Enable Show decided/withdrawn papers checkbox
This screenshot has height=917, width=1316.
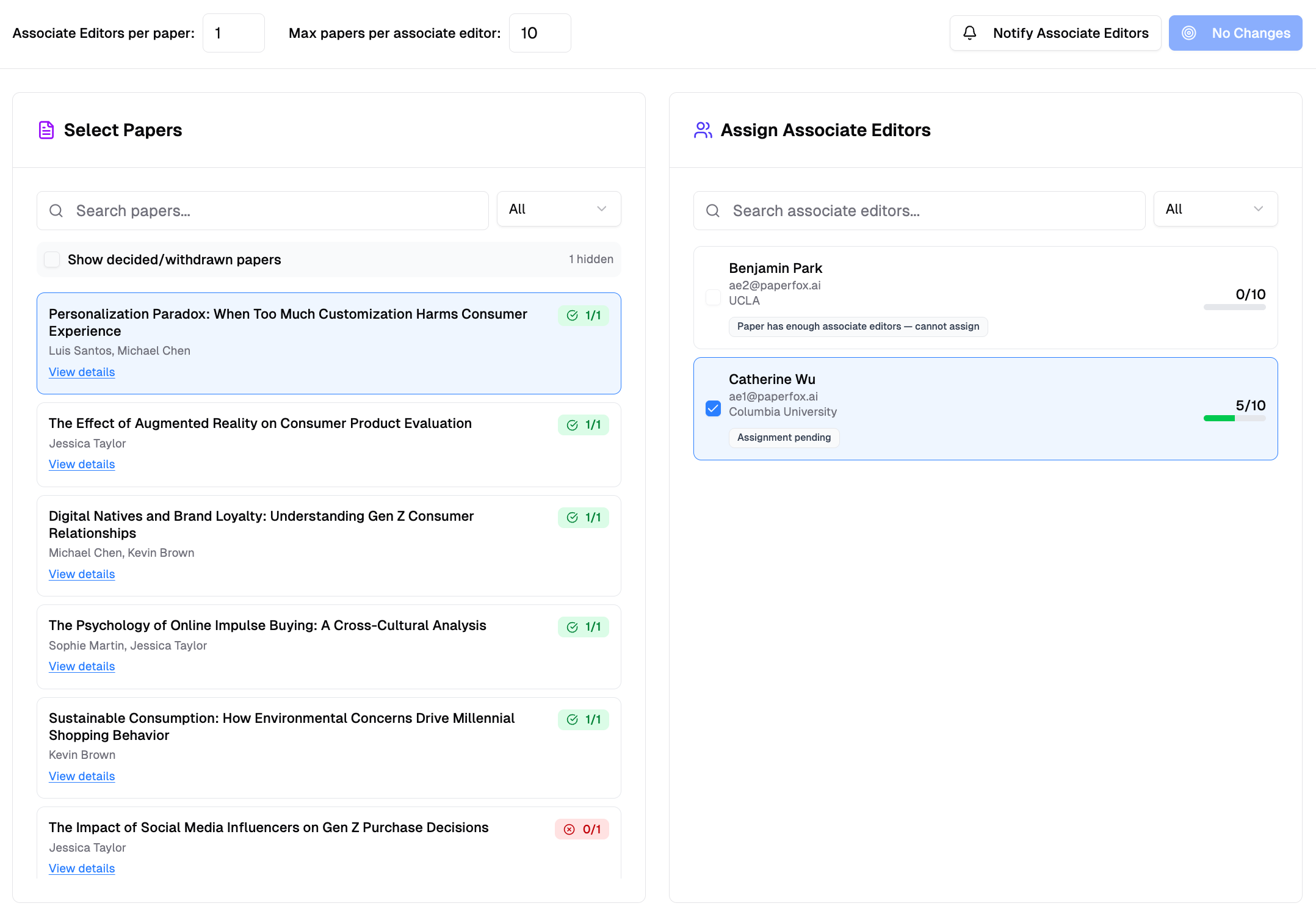click(x=52, y=259)
